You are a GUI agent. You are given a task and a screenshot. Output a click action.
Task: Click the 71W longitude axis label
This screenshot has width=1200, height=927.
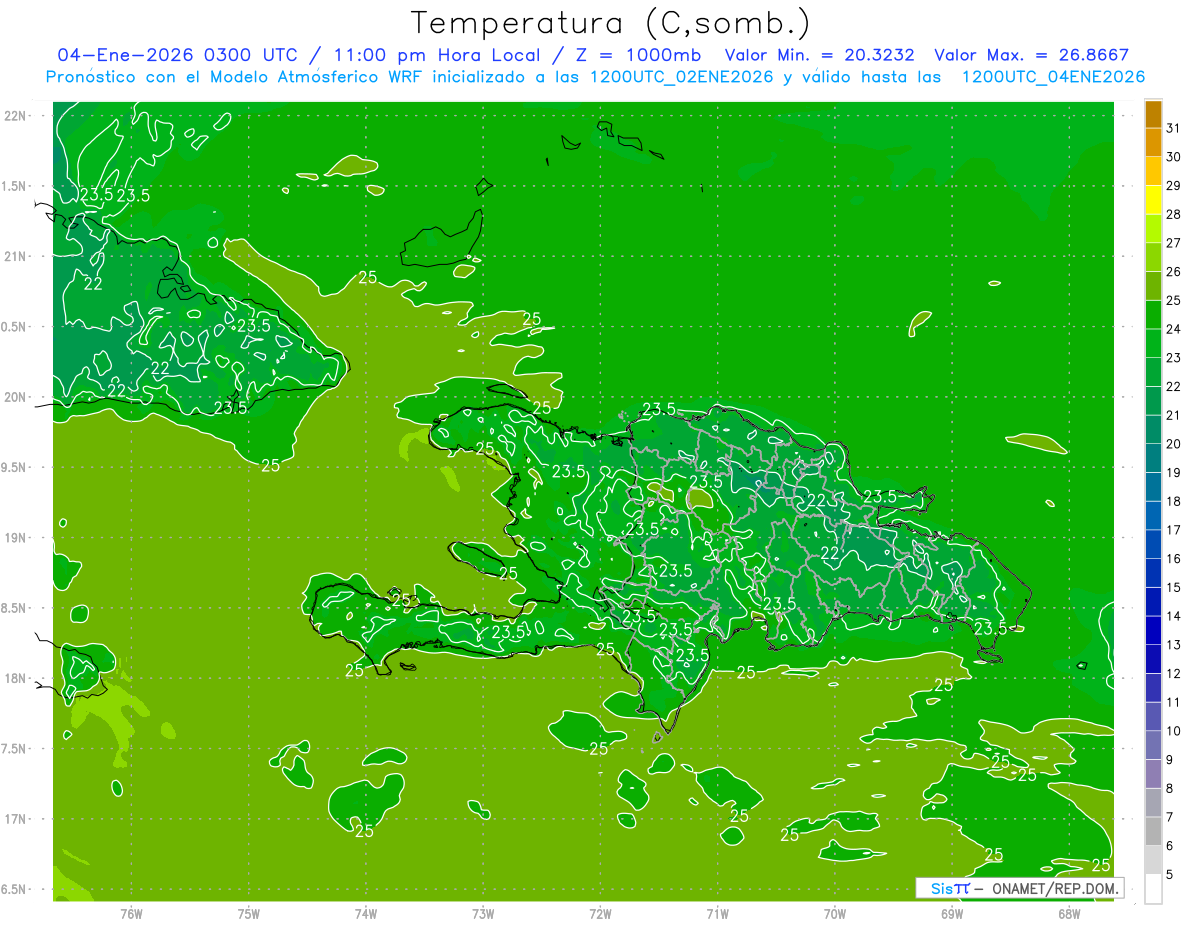[717, 914]
